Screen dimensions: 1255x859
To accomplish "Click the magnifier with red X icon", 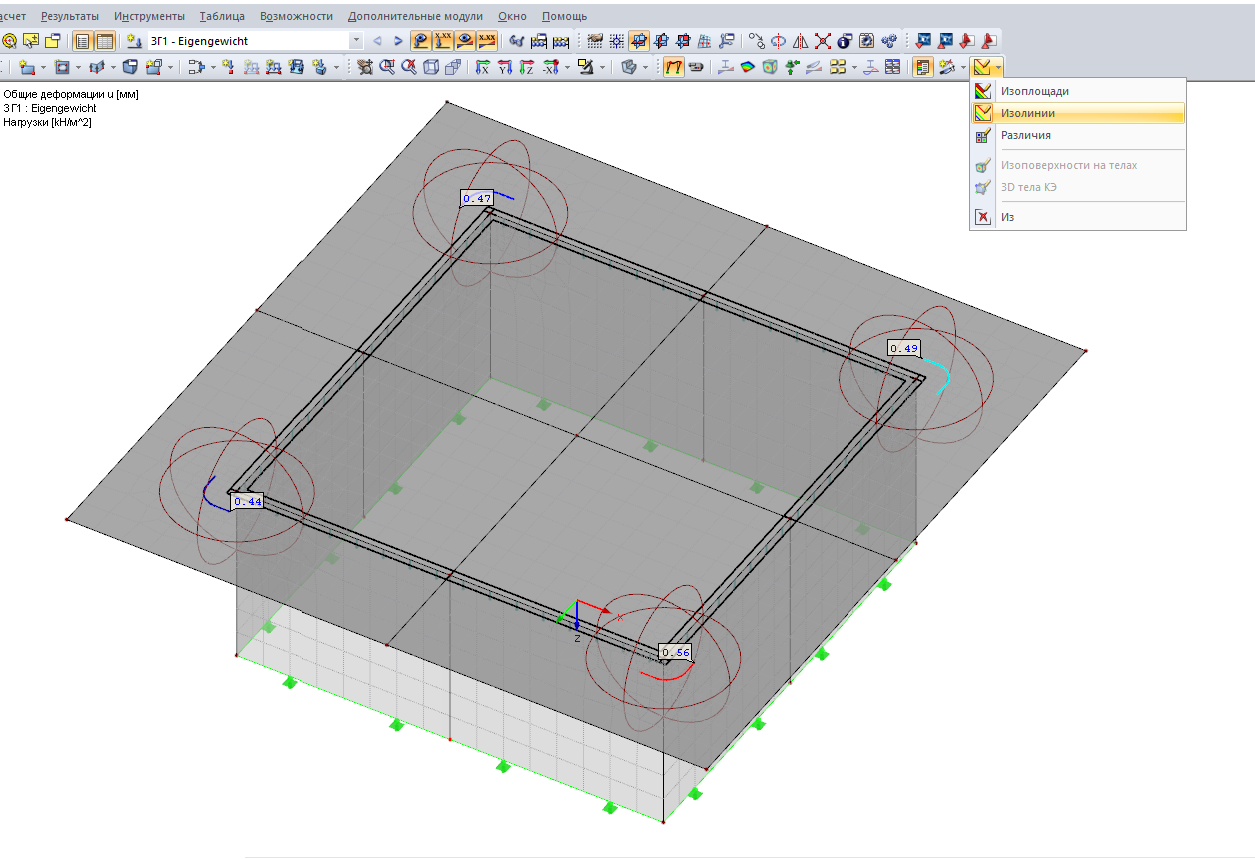I will point(409,67).
